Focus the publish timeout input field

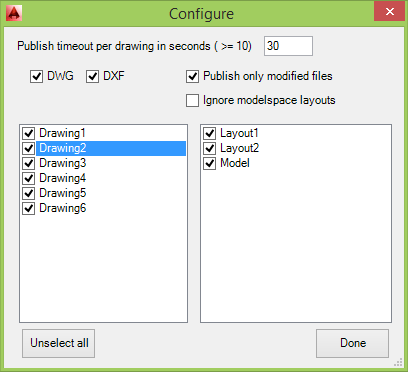point(288,46)
